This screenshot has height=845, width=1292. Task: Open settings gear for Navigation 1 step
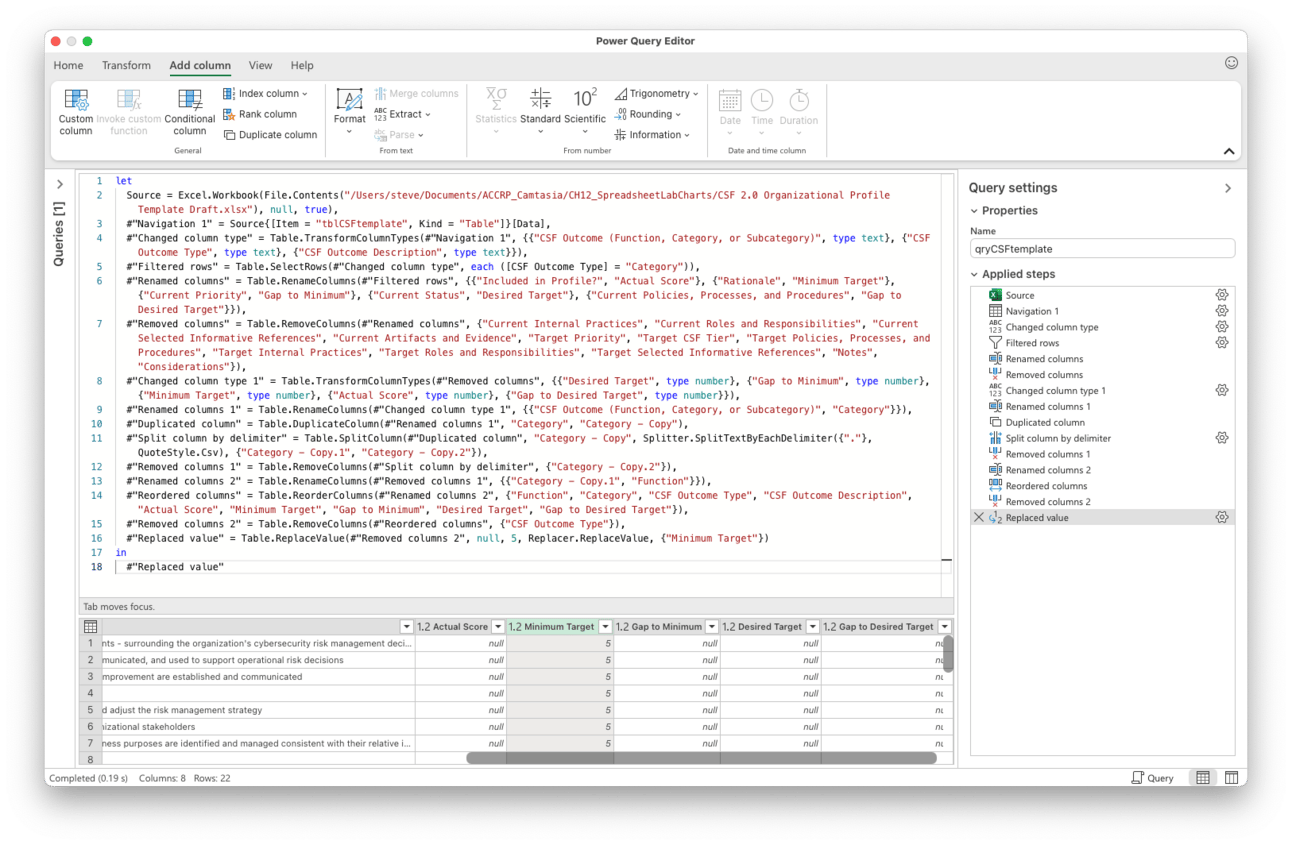tap(1221, 311)
